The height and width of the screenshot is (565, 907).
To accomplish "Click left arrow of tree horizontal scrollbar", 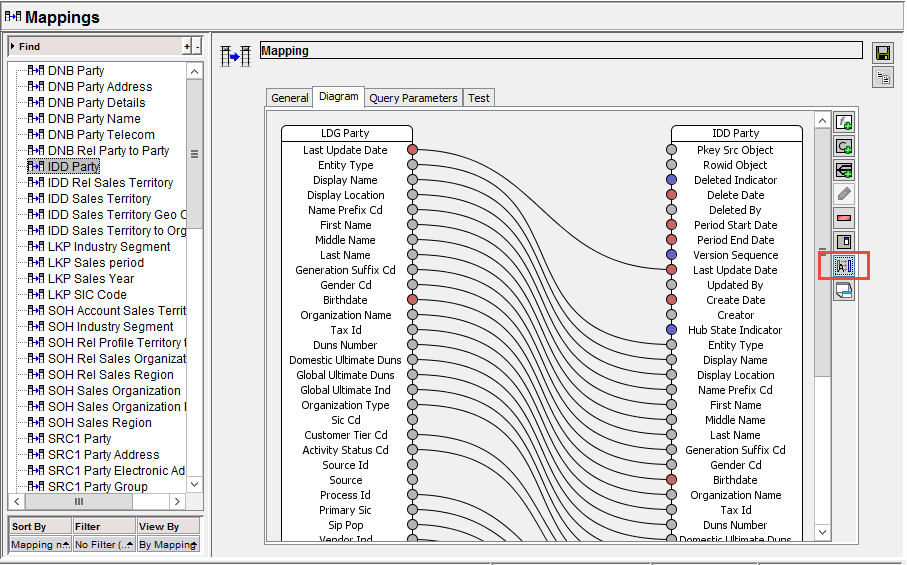I will (x=17, y=501).
